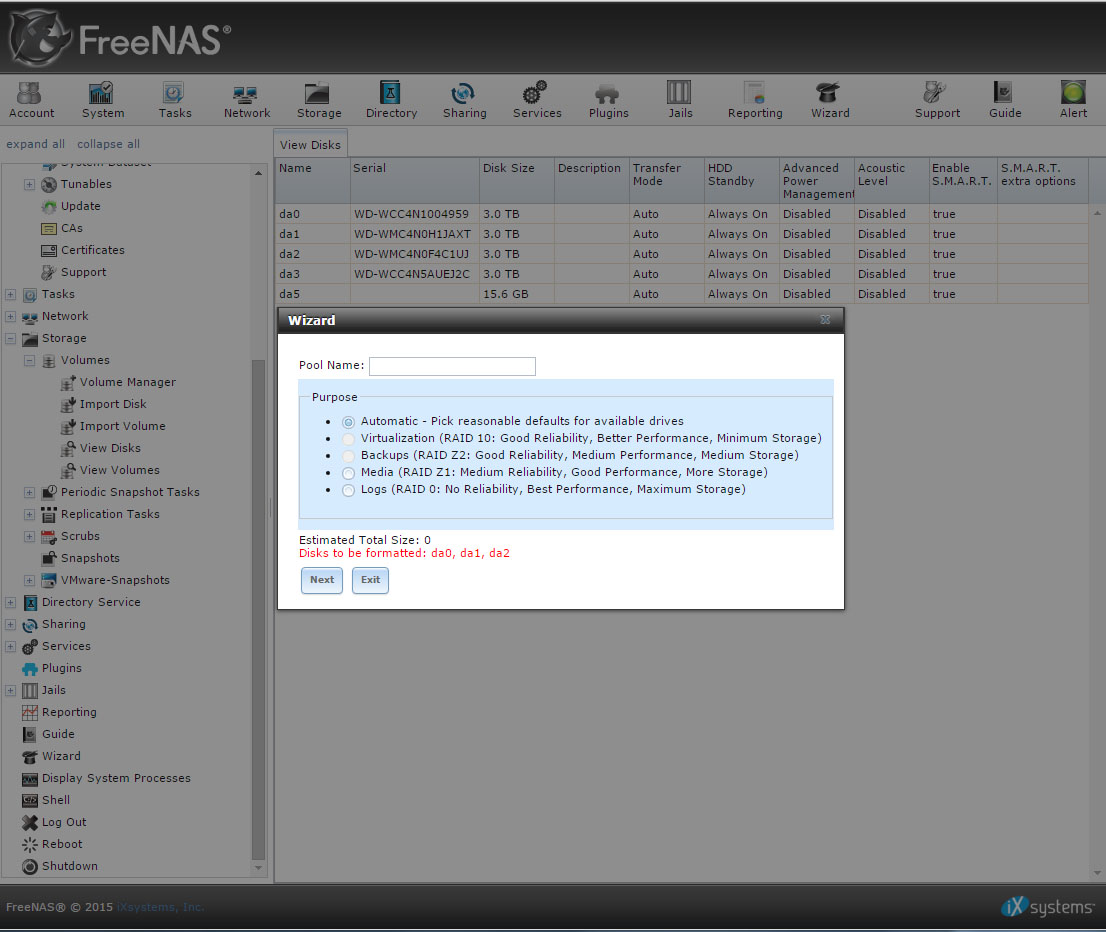Select Backups RAID Z2 radio button
This screenshot has height=932, width=1106.
[x=348, y=456]
